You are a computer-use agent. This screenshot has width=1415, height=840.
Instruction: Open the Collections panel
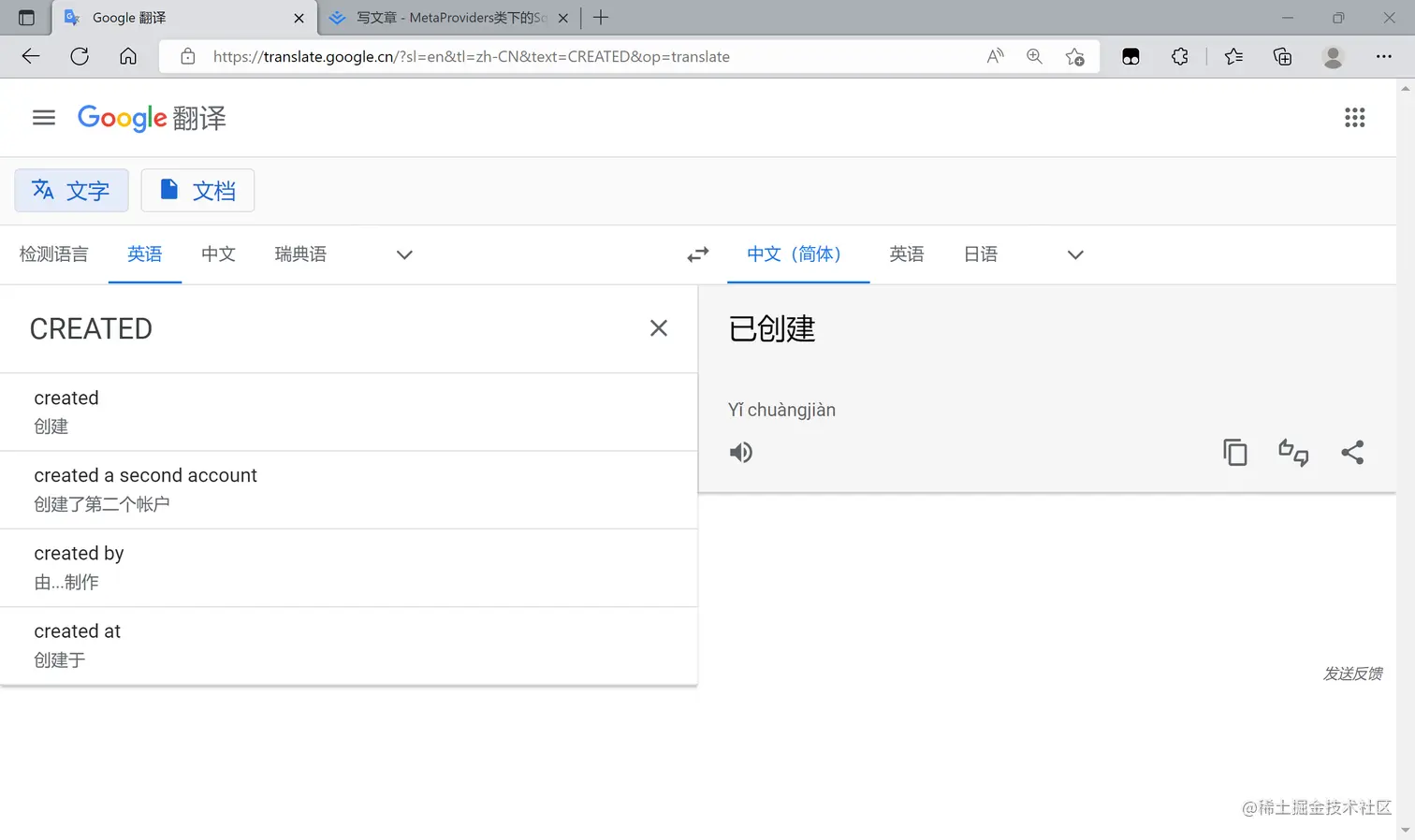pyautogui.click(x=1283, y=56)
